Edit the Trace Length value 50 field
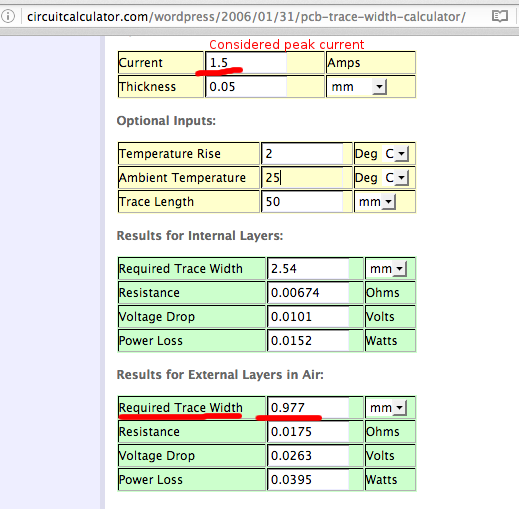 tap(302, 201)
